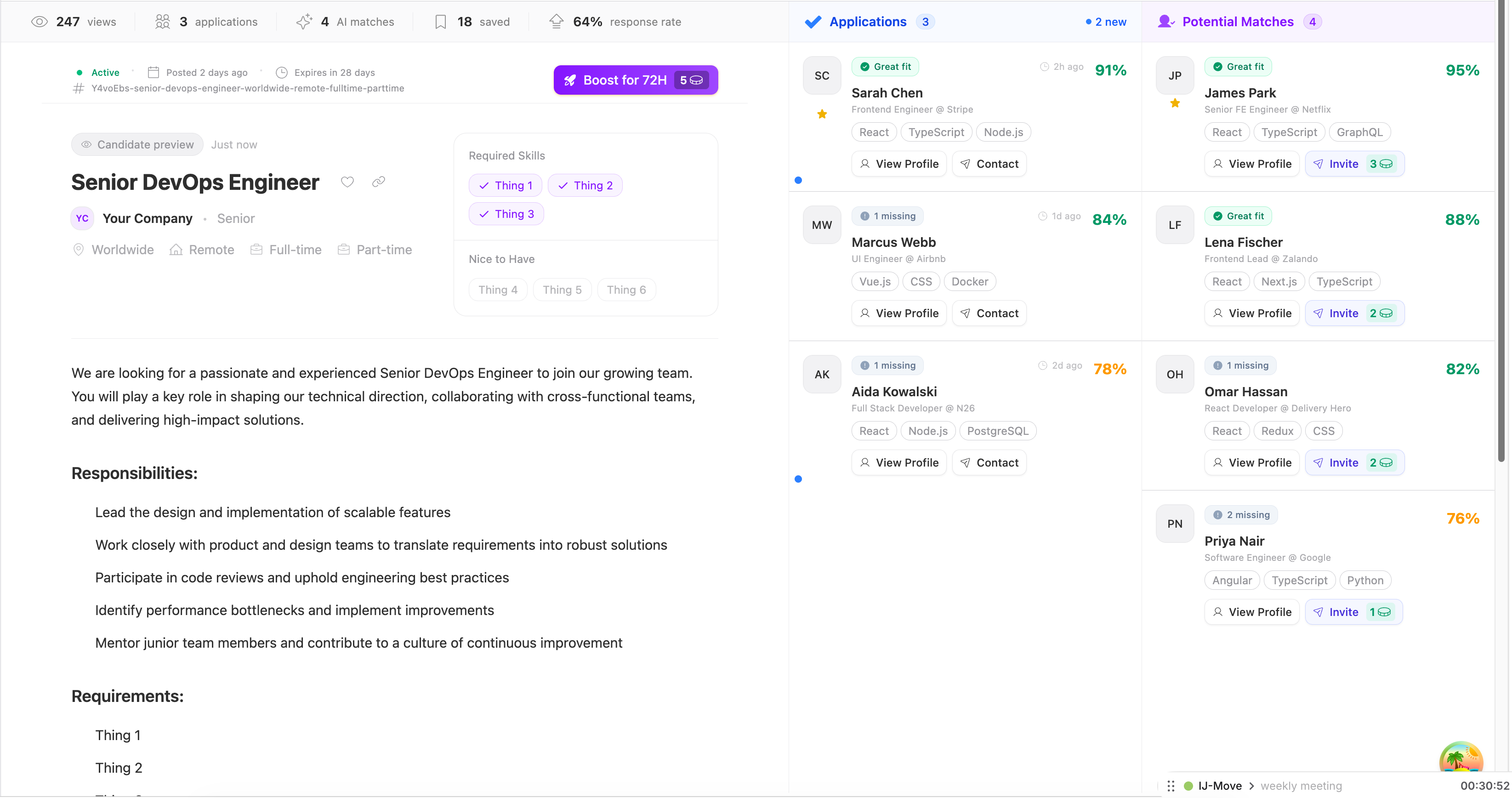View Priya Nair's profile
This screenshot has width=1512, height=798.
pyautogui.click(x=1252, y=612)
